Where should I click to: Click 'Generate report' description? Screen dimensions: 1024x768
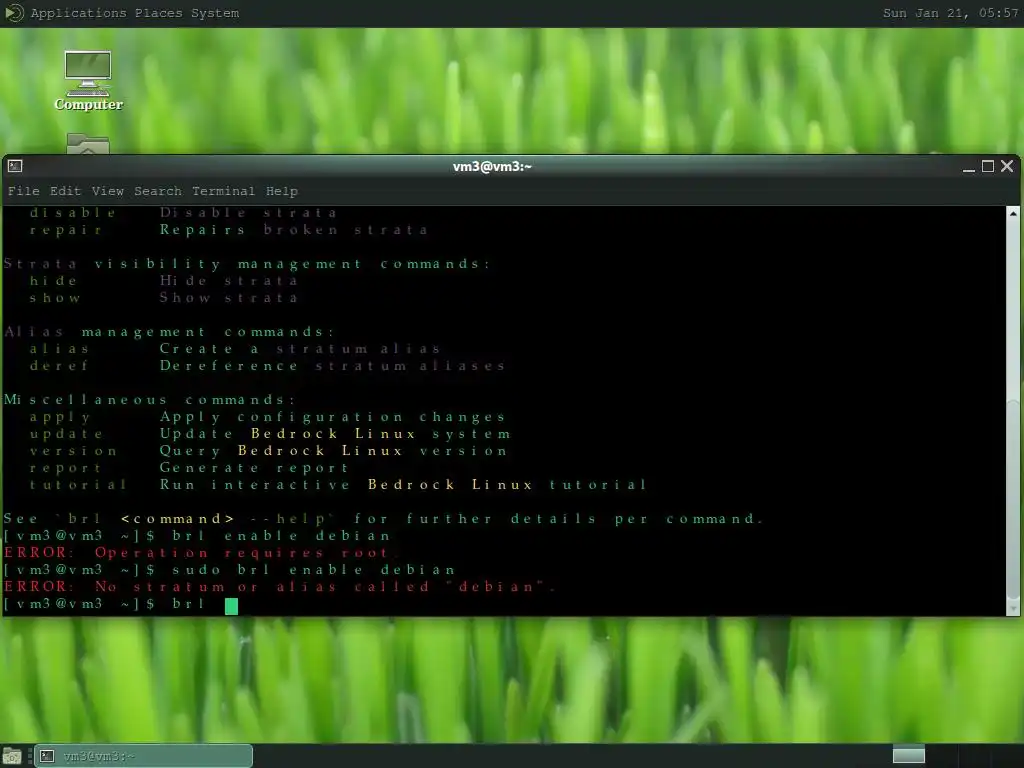pyautogui.click(x=254, y=468)
